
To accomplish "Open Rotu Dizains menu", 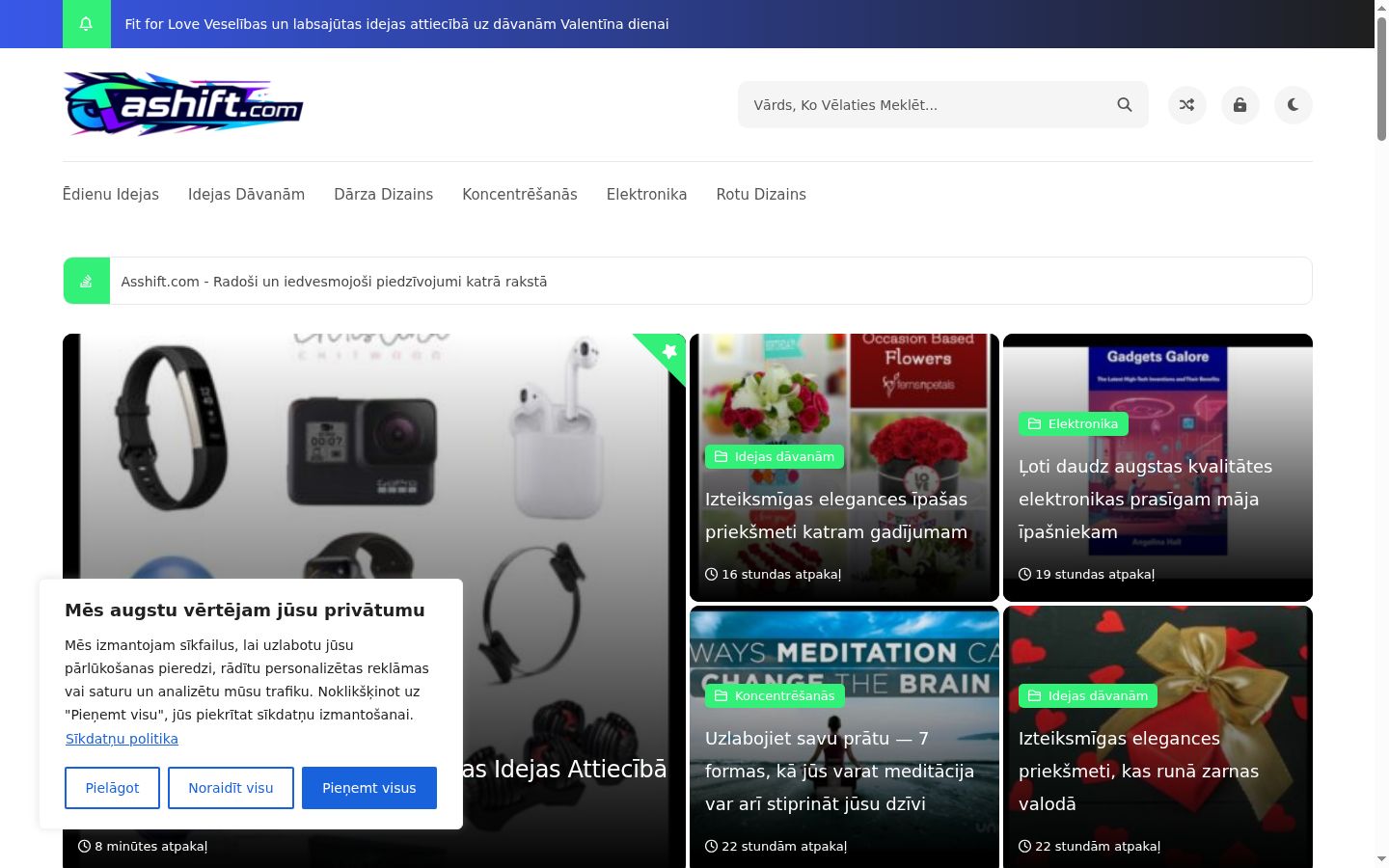I will 761,194.
